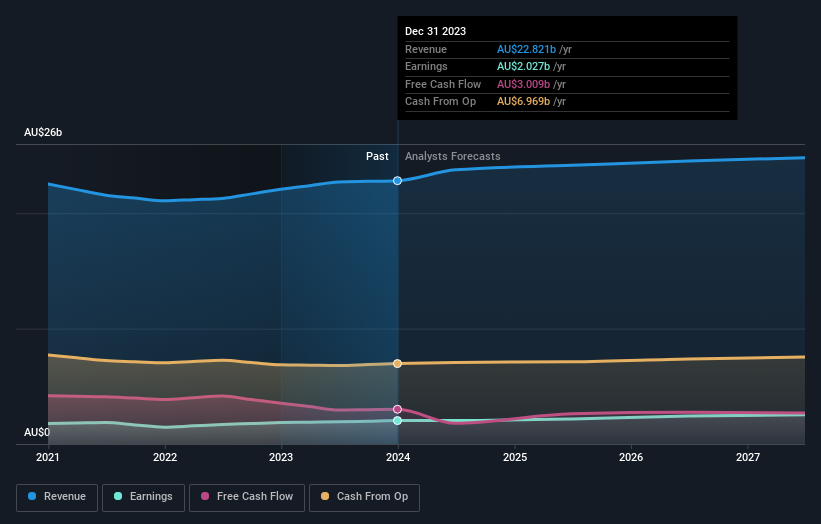Click the Earnings row label in tooltip
The image size is (821, 524).
point(426,66)
